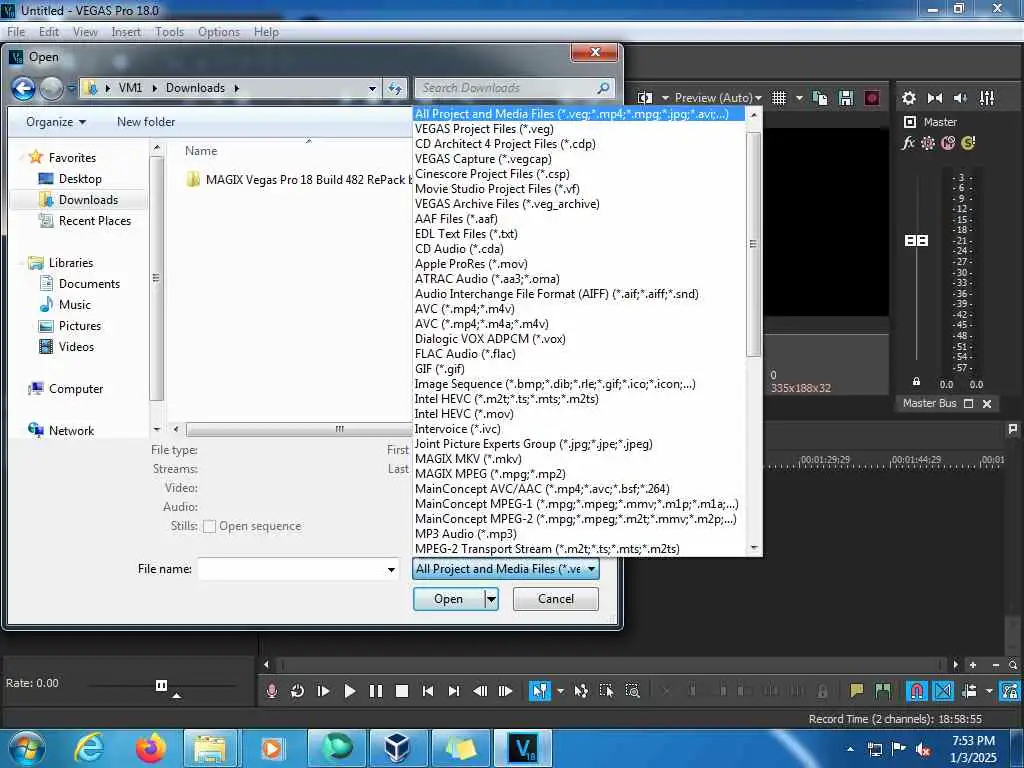1024x768 pixels.
Task: Select the Zoom Edit tool
Action: pos(632,691)
